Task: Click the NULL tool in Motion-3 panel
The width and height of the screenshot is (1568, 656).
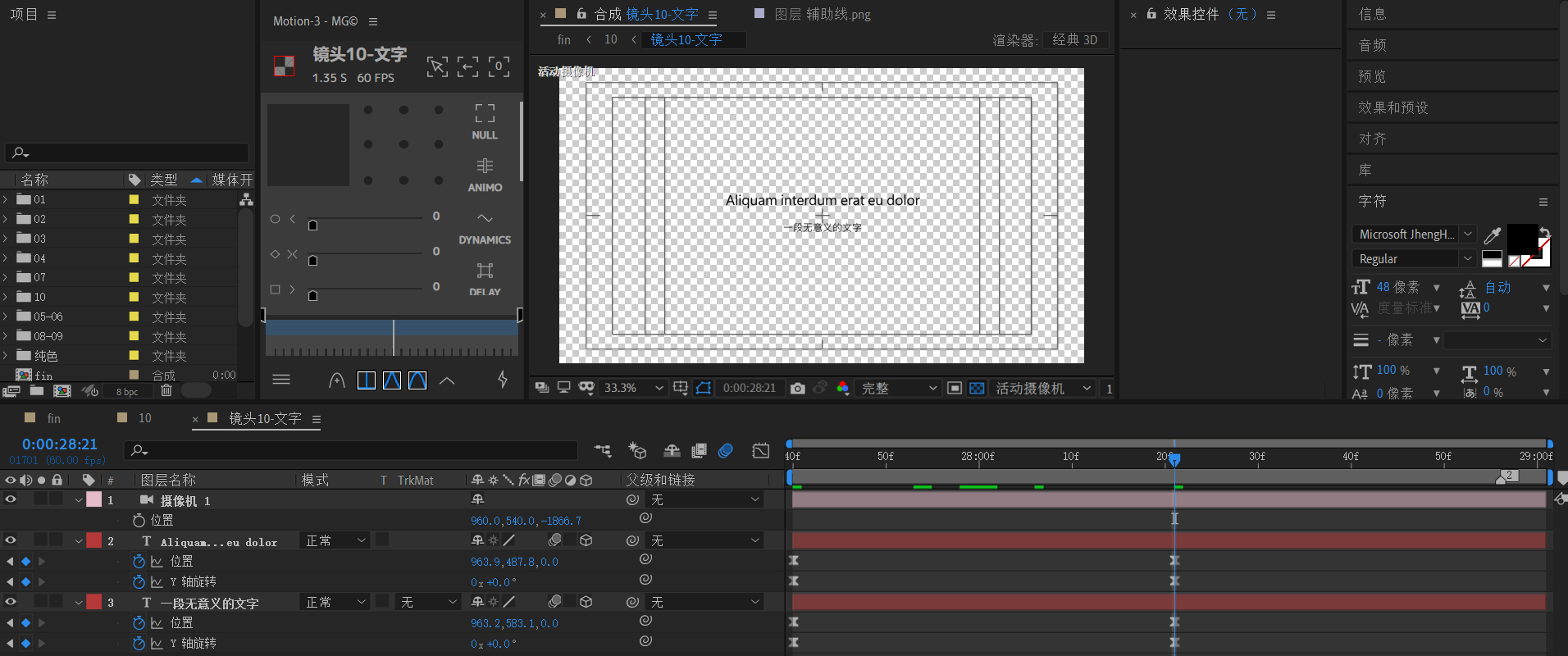Action: [485, 121]
